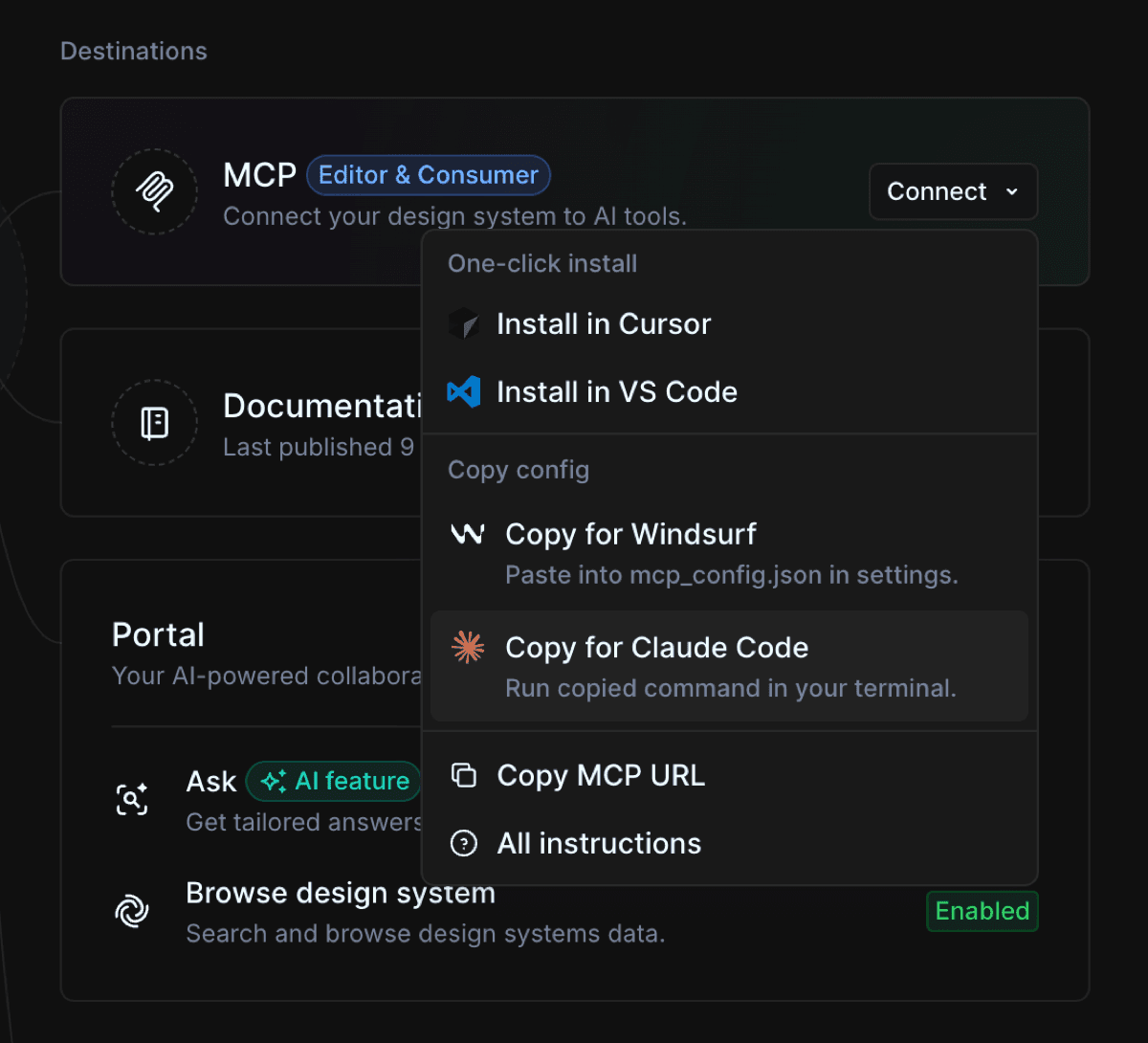Click the Browse design system swirl icon
The width and height of the screenshot is (1148, 1043).
(x=132, y=911)
